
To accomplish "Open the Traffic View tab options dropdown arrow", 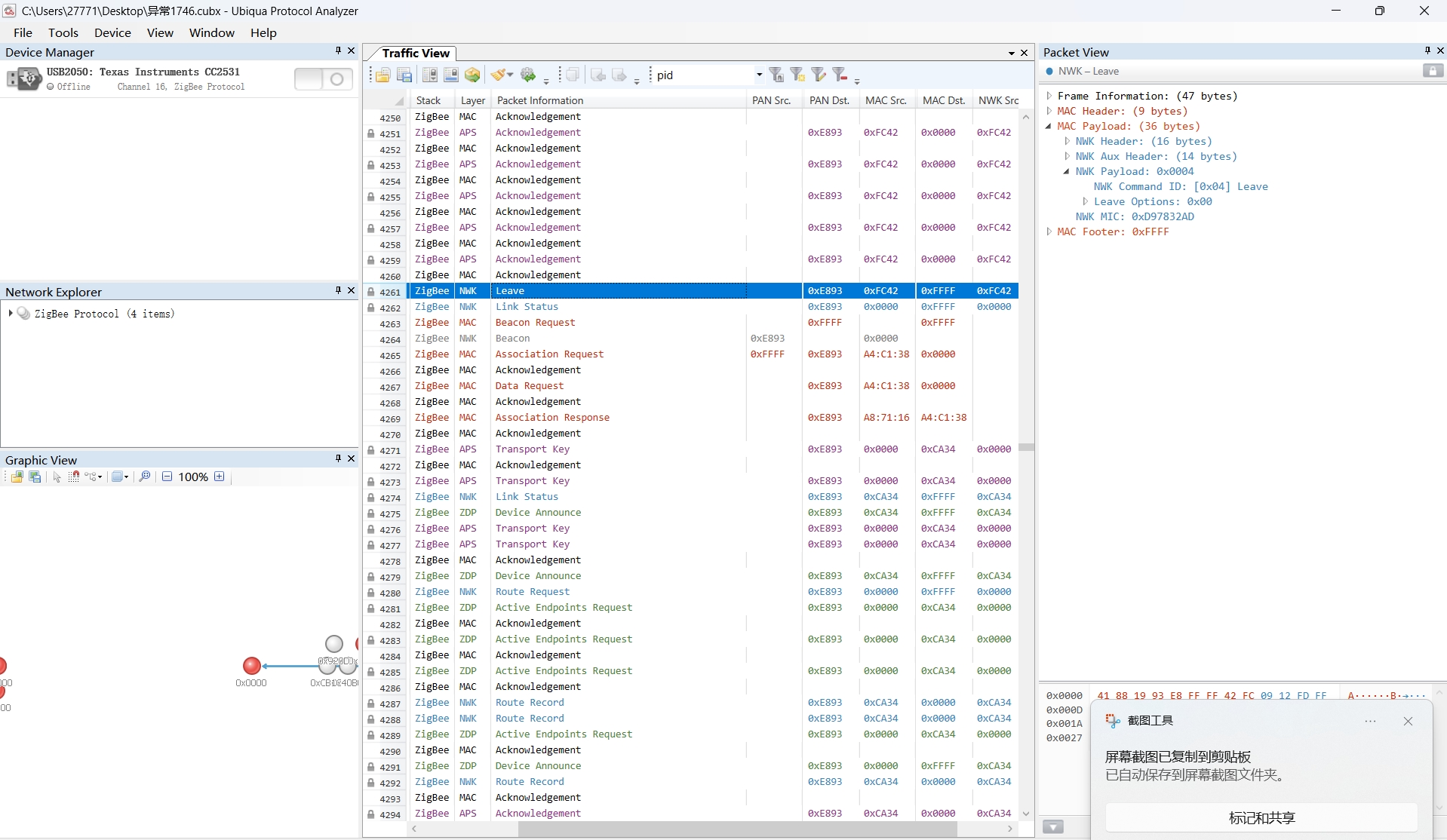I will tap(1012, 54).
